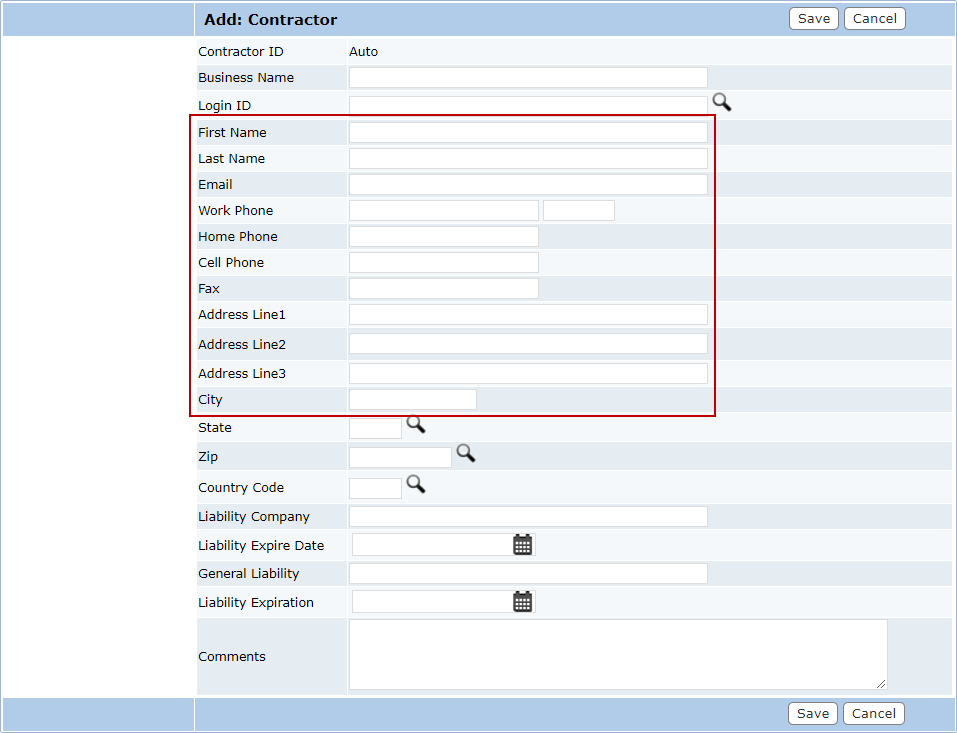This screenshot has width=957, height=733.
Task: Click into the First Name field
Action: [528, 133]
